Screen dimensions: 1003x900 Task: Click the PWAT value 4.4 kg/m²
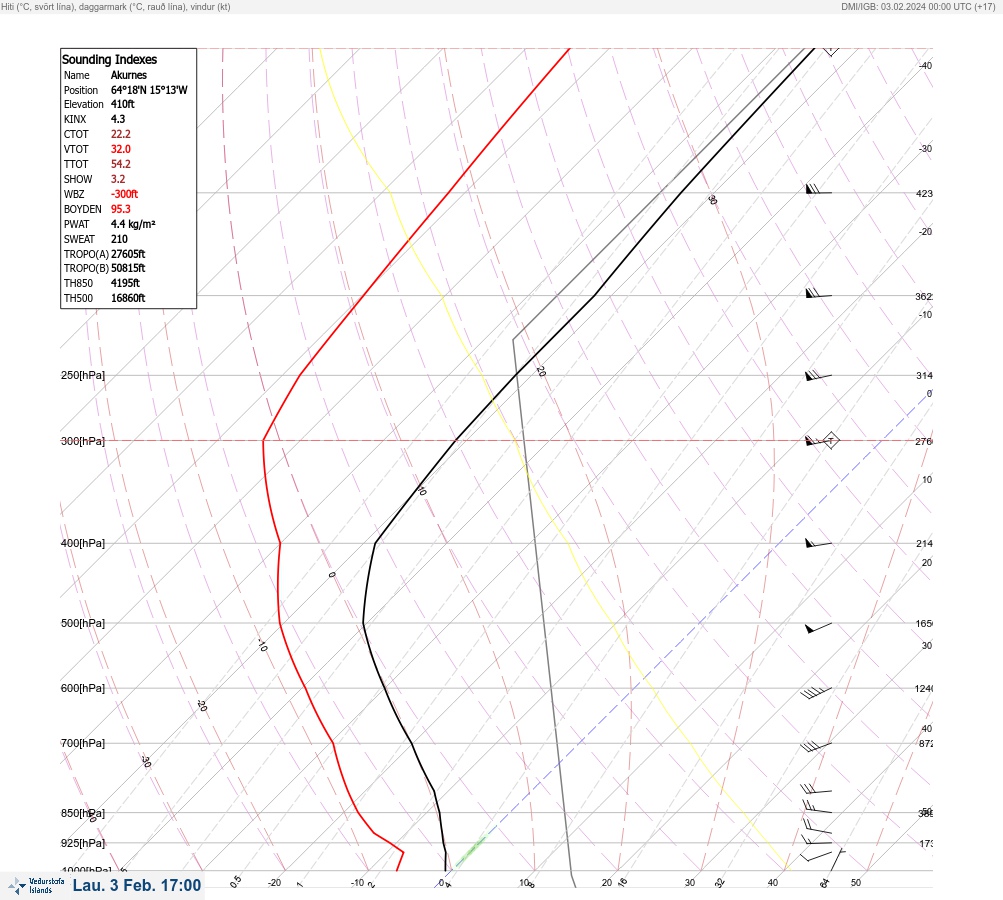pyautogui.click(x=133, y=224)
